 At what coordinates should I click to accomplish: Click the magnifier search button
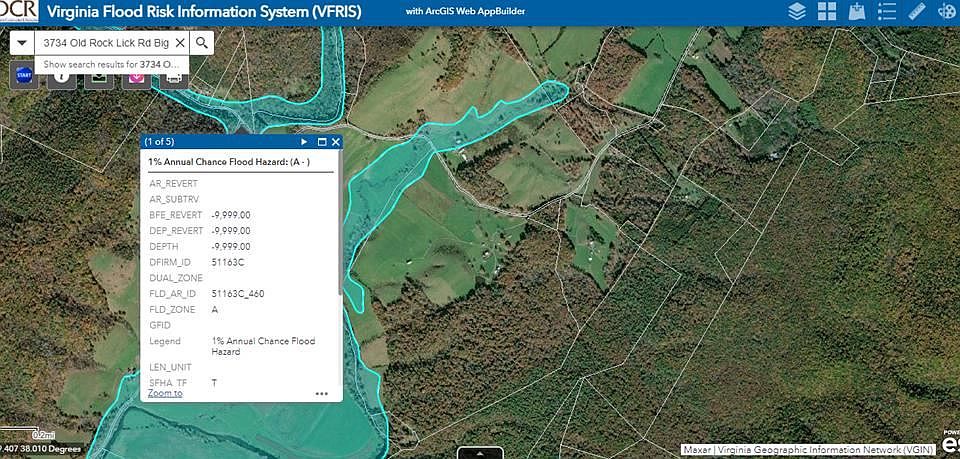tap(201, 43)
